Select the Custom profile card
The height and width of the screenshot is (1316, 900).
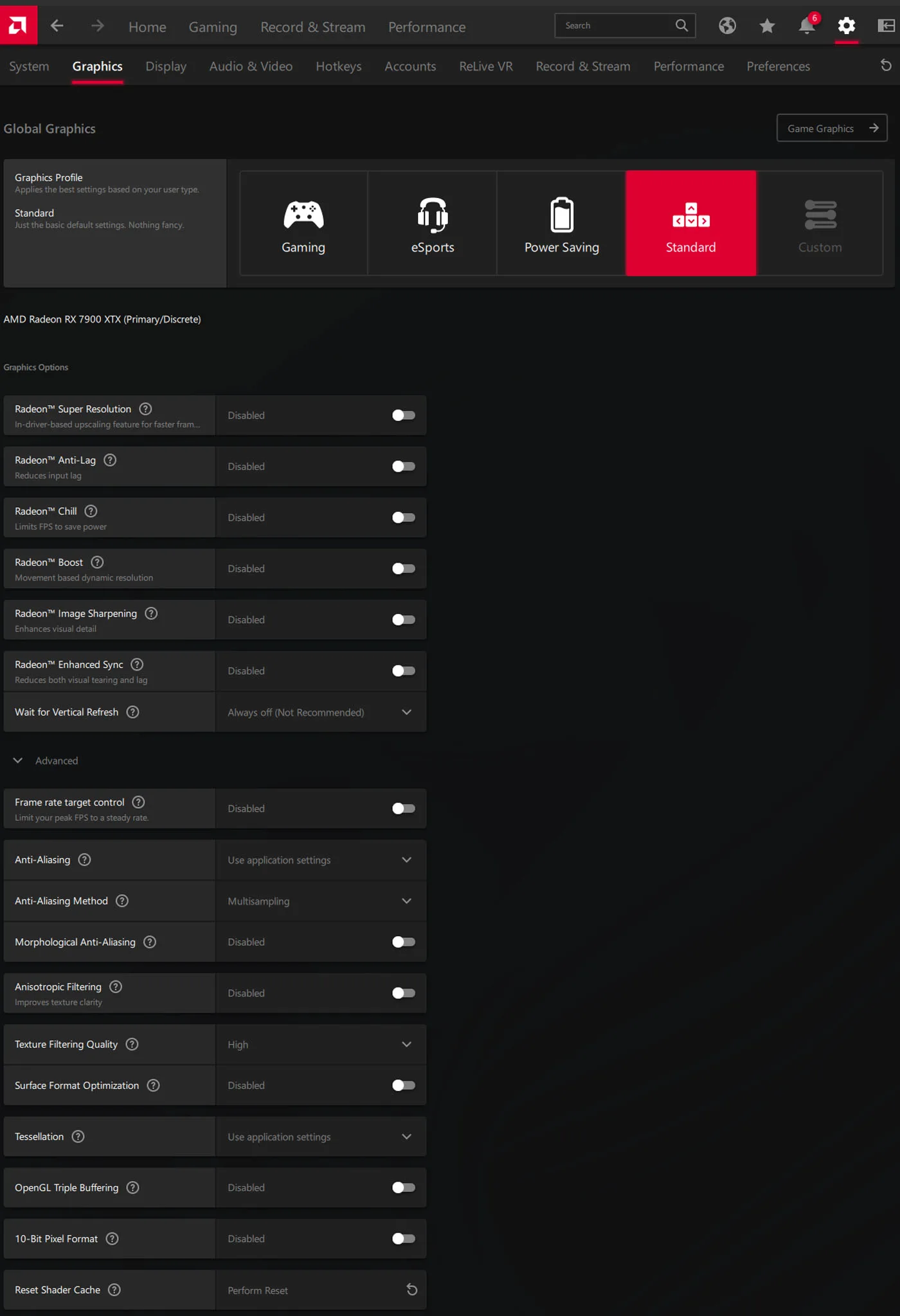(x=820, y=223)
